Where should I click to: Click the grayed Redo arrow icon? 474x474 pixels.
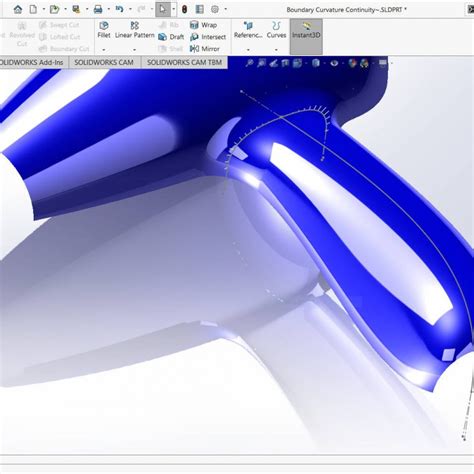tap(141, 9)
